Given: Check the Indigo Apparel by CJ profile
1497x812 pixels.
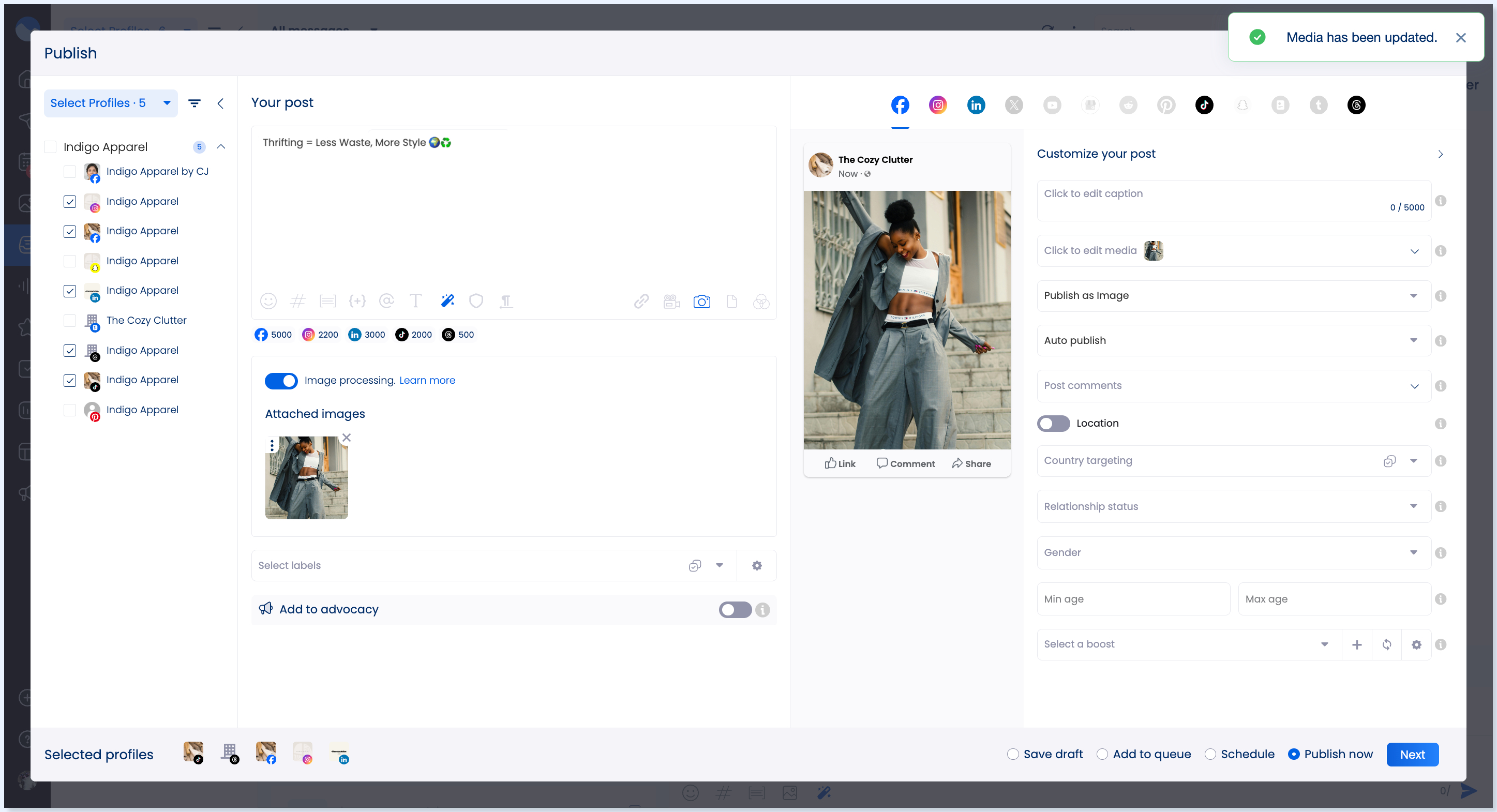Looking at the screenshot, I should pyautogui.click(x=70, y=172).
